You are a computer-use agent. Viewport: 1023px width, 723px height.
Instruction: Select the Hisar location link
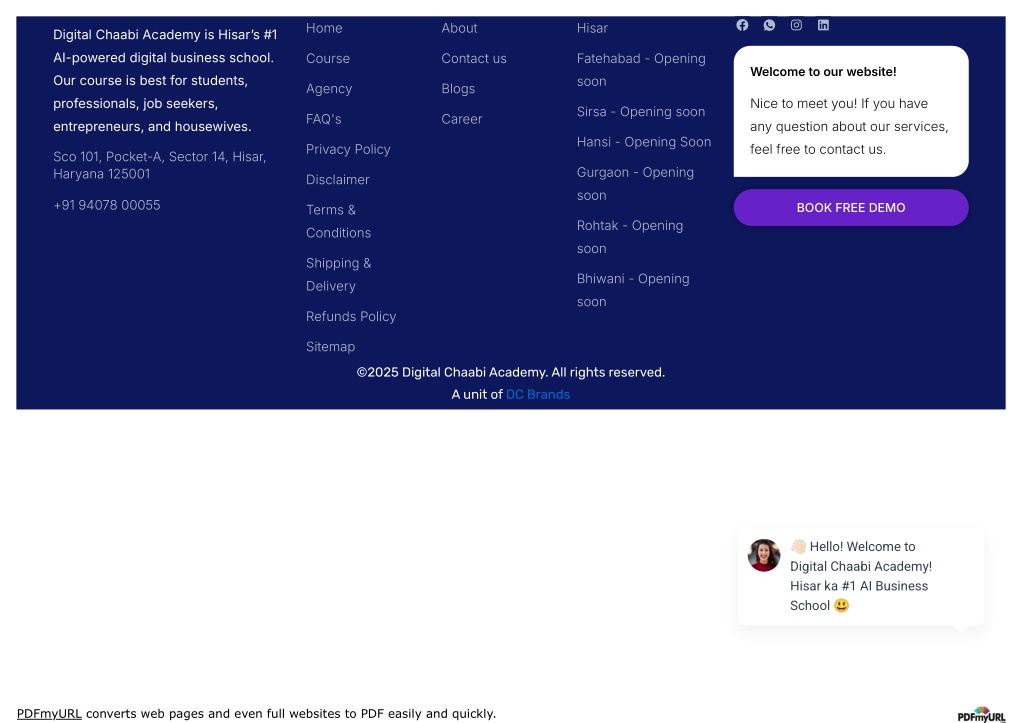pyautogui.click(x=592, y=28)
